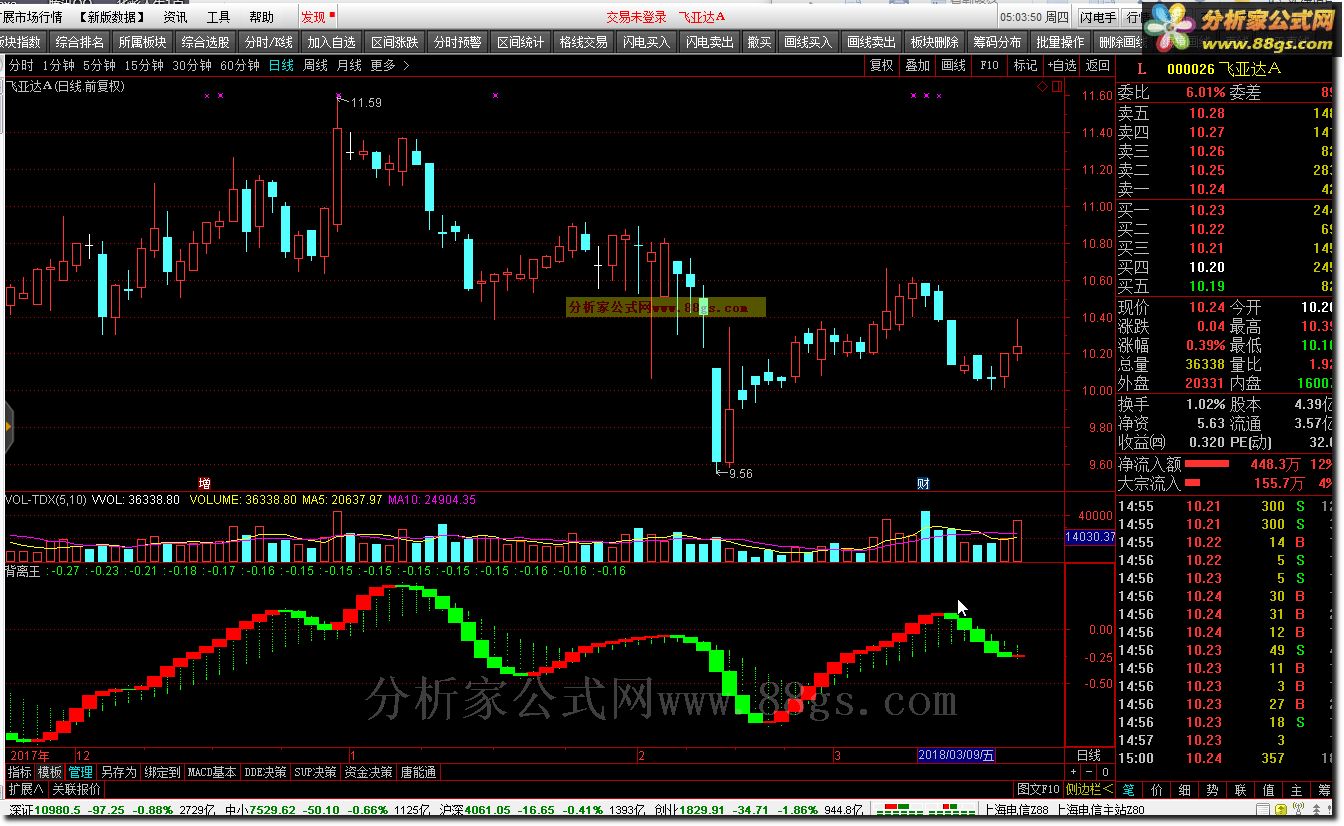Click the 增 event marker on chart
The width and height of the screenshot is (1344, 826).
coord(205,484)
